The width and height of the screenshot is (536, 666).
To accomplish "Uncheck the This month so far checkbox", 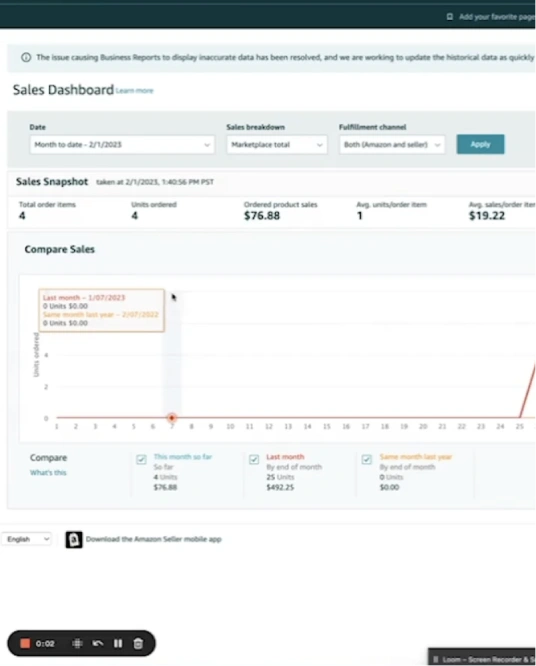I will 141,459.
